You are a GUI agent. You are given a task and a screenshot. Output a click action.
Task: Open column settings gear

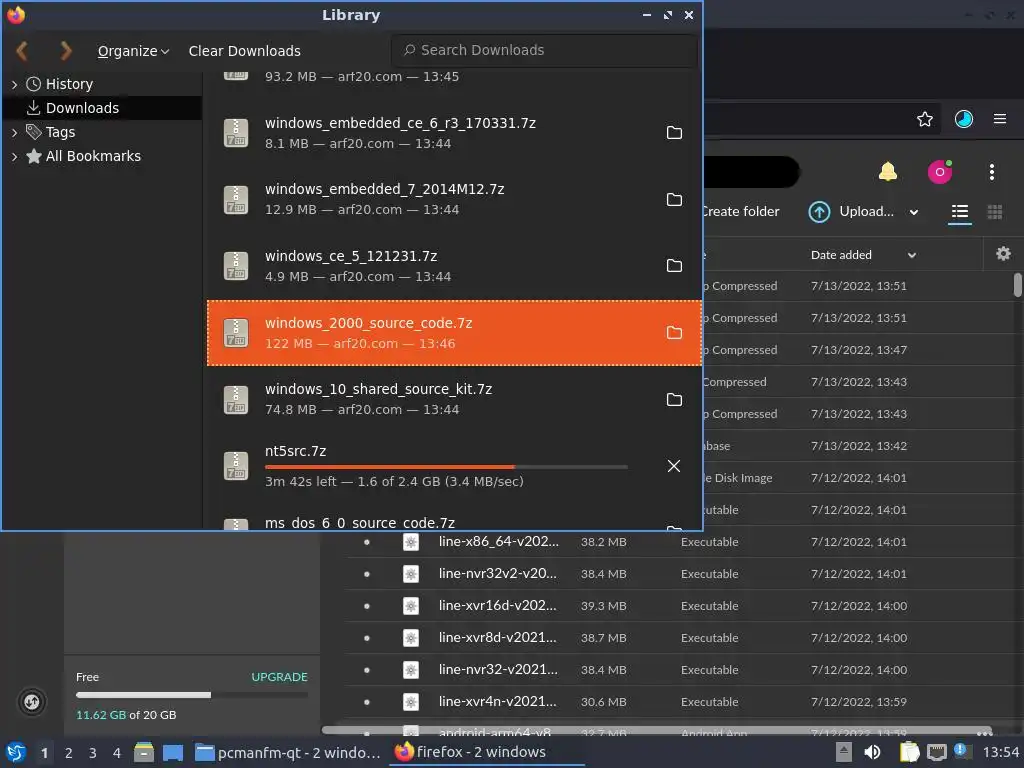(1003, 254)
